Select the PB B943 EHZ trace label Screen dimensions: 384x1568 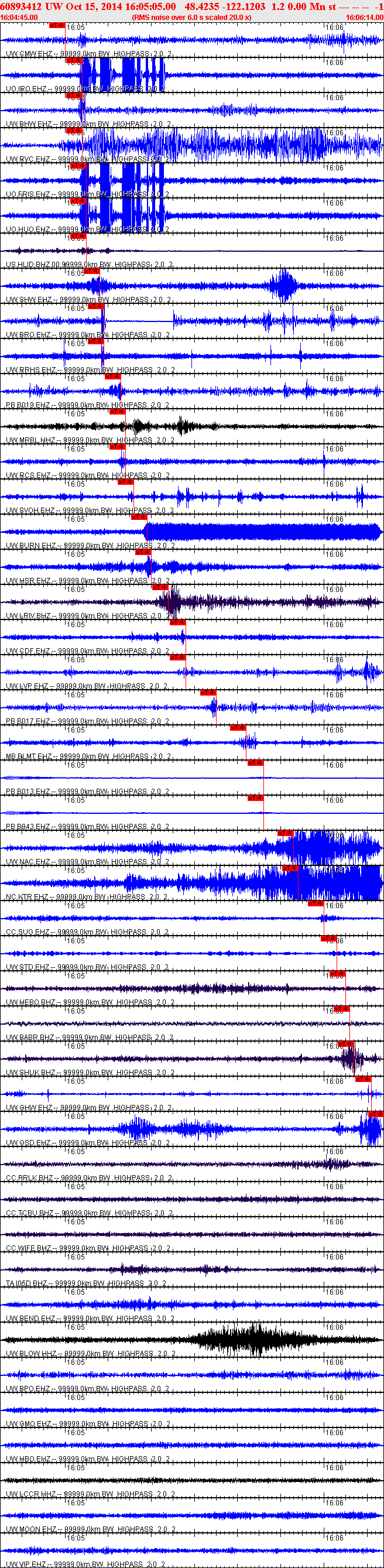pos(87,827)
